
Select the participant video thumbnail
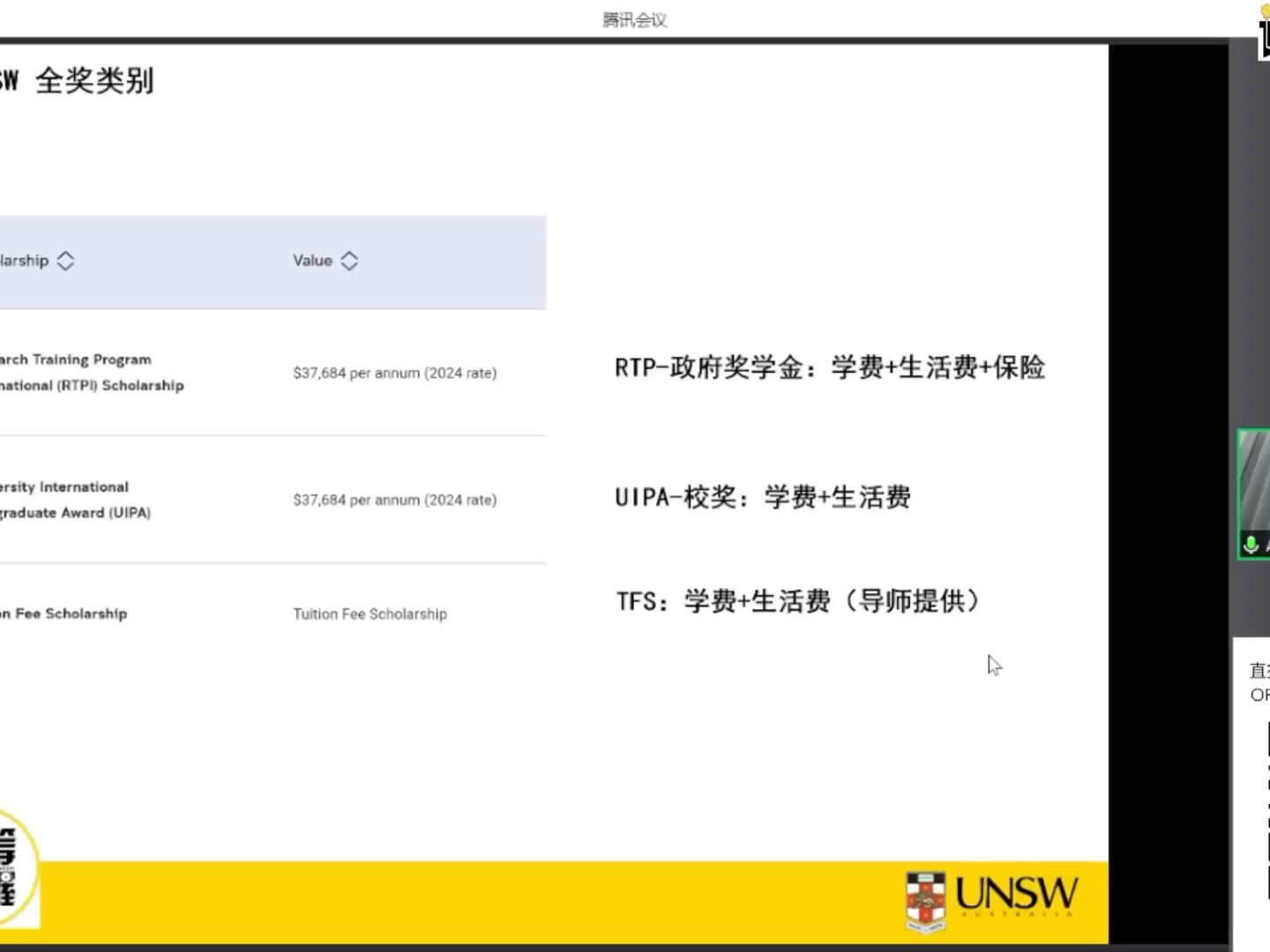(1254, 494)
